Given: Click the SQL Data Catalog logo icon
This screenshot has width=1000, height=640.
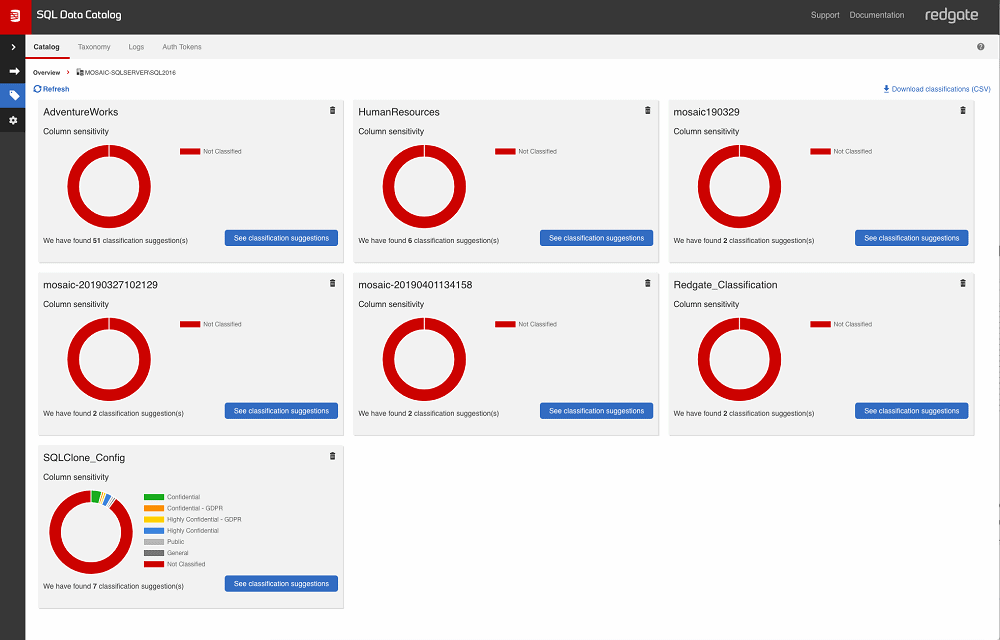Looking at the screenshot, I should click(14, 16).
